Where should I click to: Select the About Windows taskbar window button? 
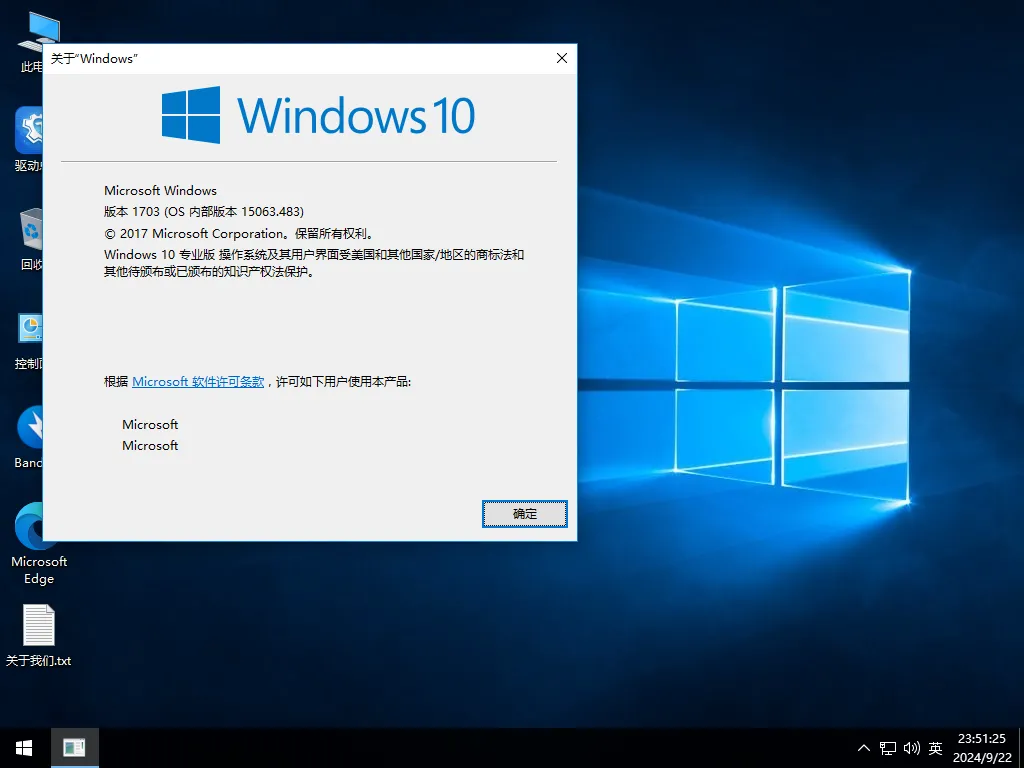[75, 747]
